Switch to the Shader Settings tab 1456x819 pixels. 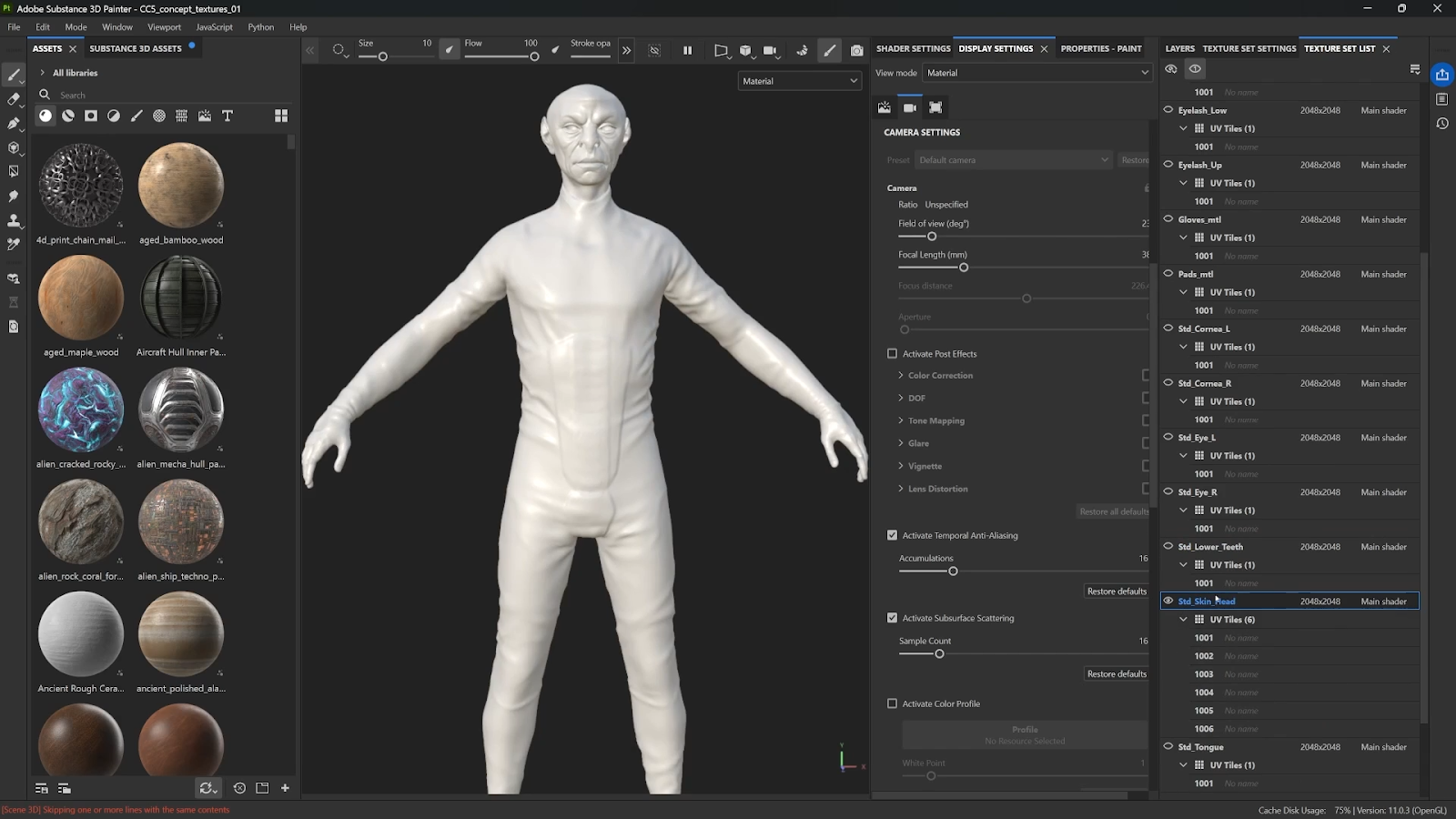913,48
